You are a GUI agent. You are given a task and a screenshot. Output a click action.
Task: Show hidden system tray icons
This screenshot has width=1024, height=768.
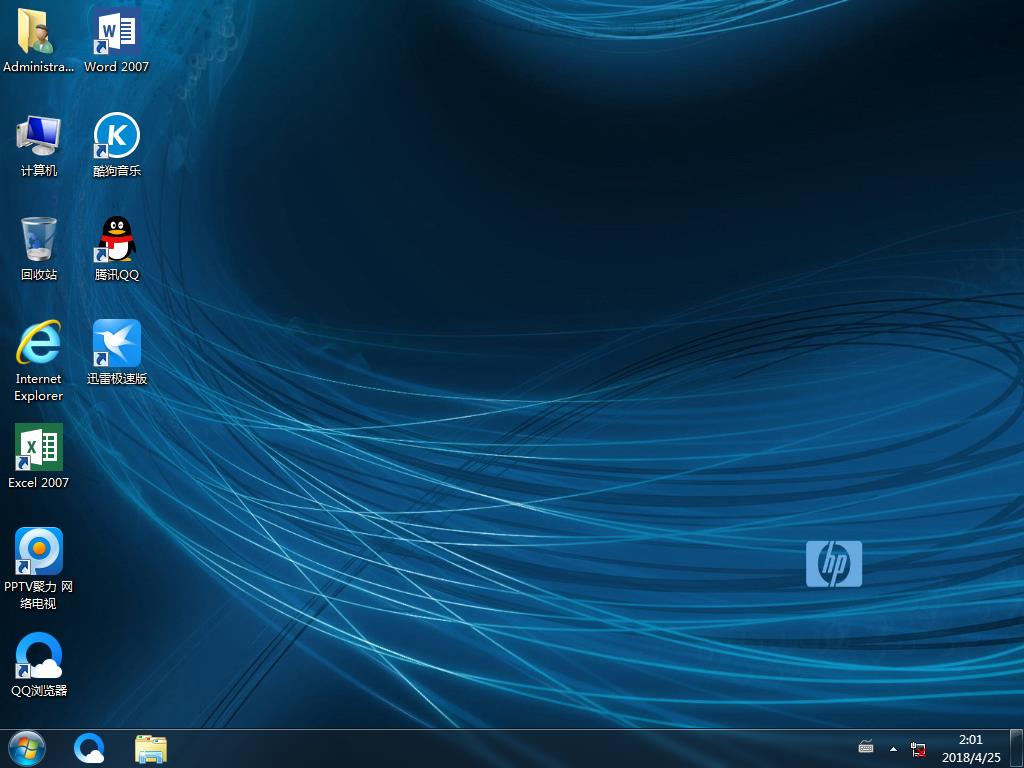click(893, 748)
